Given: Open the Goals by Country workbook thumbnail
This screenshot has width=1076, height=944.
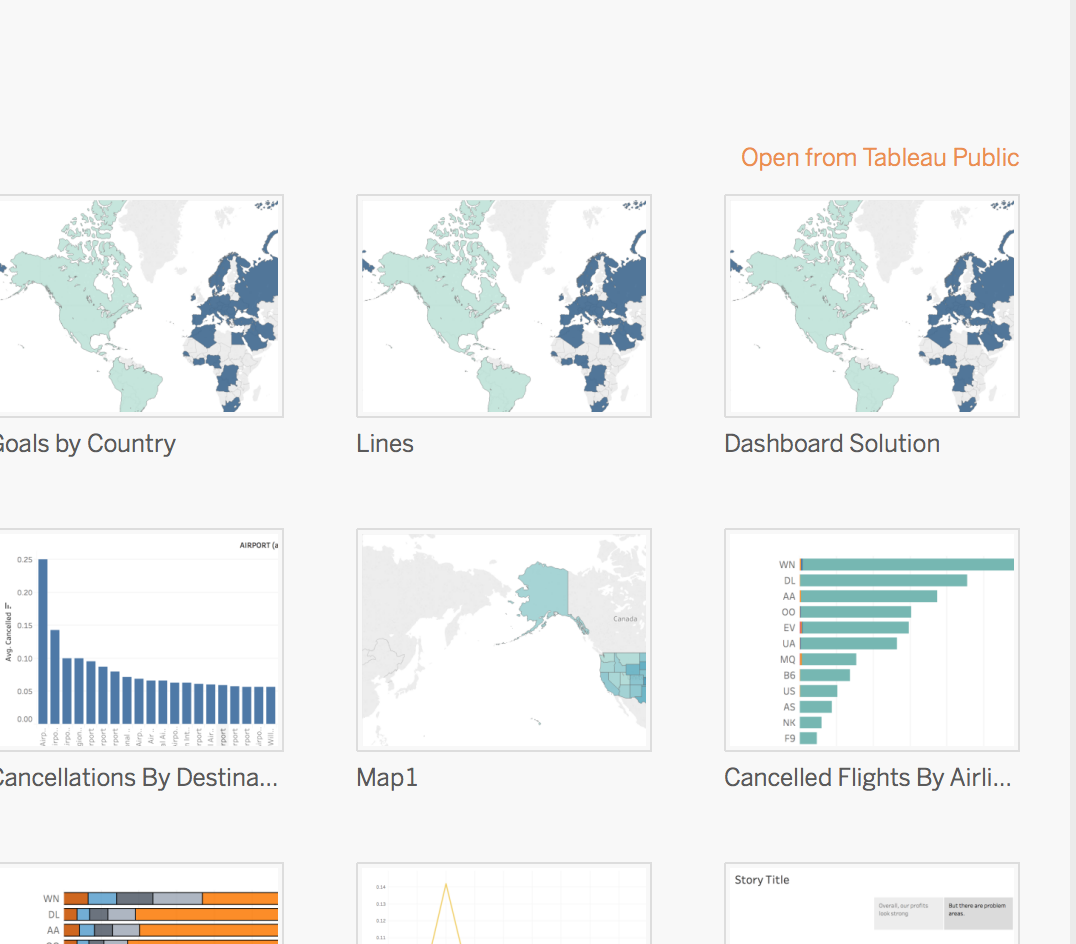Looking at the screenshot, I should tap(140, 306).
